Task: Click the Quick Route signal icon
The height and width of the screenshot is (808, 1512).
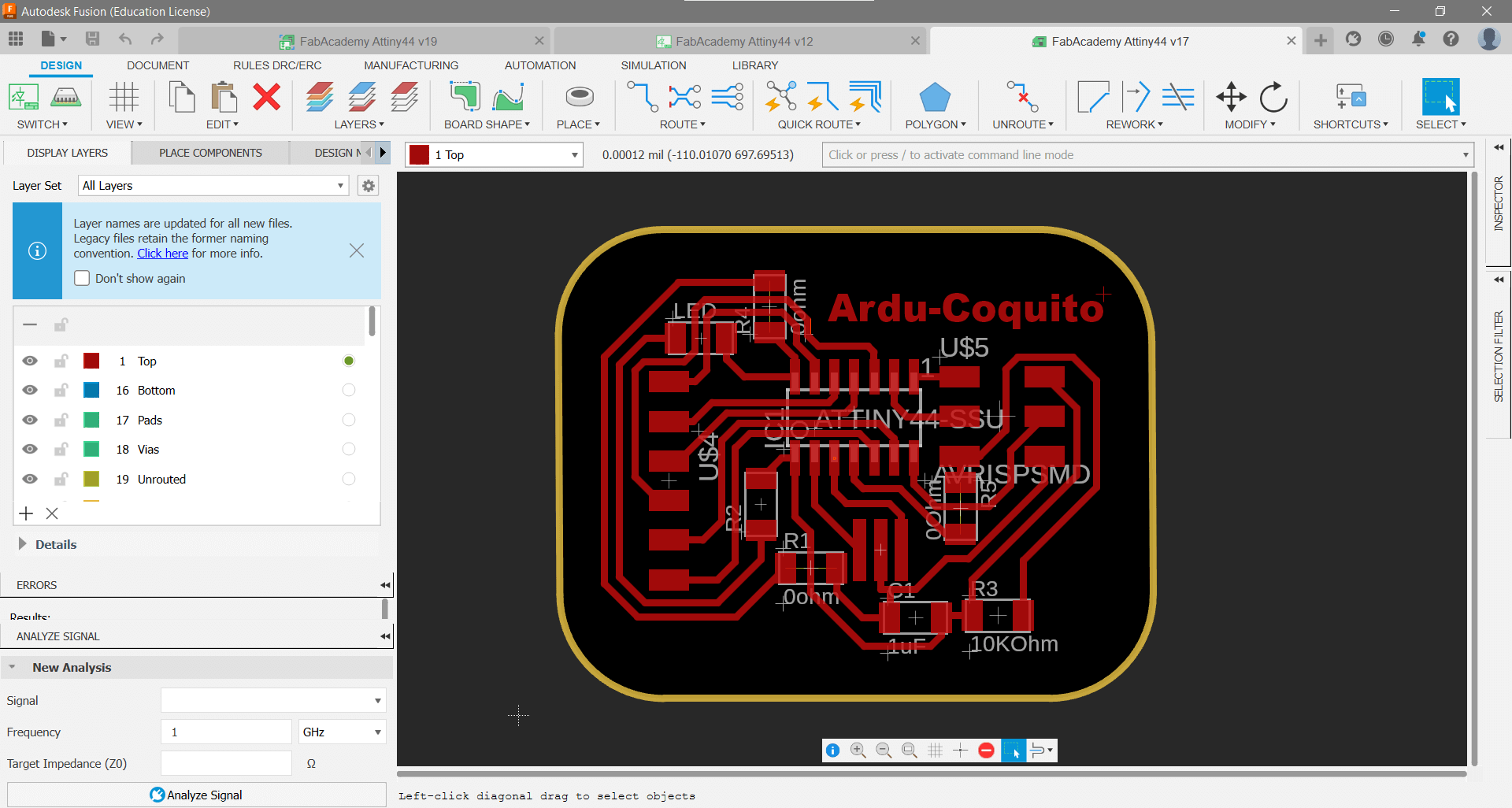Action: (x=823, y=98)
